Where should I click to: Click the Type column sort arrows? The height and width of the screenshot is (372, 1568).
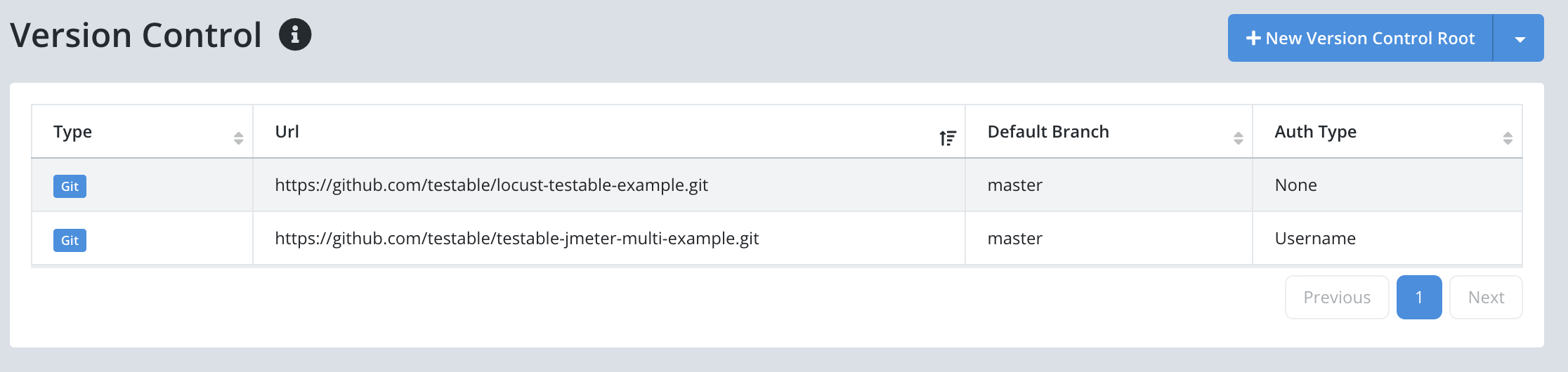click(239, 138)
